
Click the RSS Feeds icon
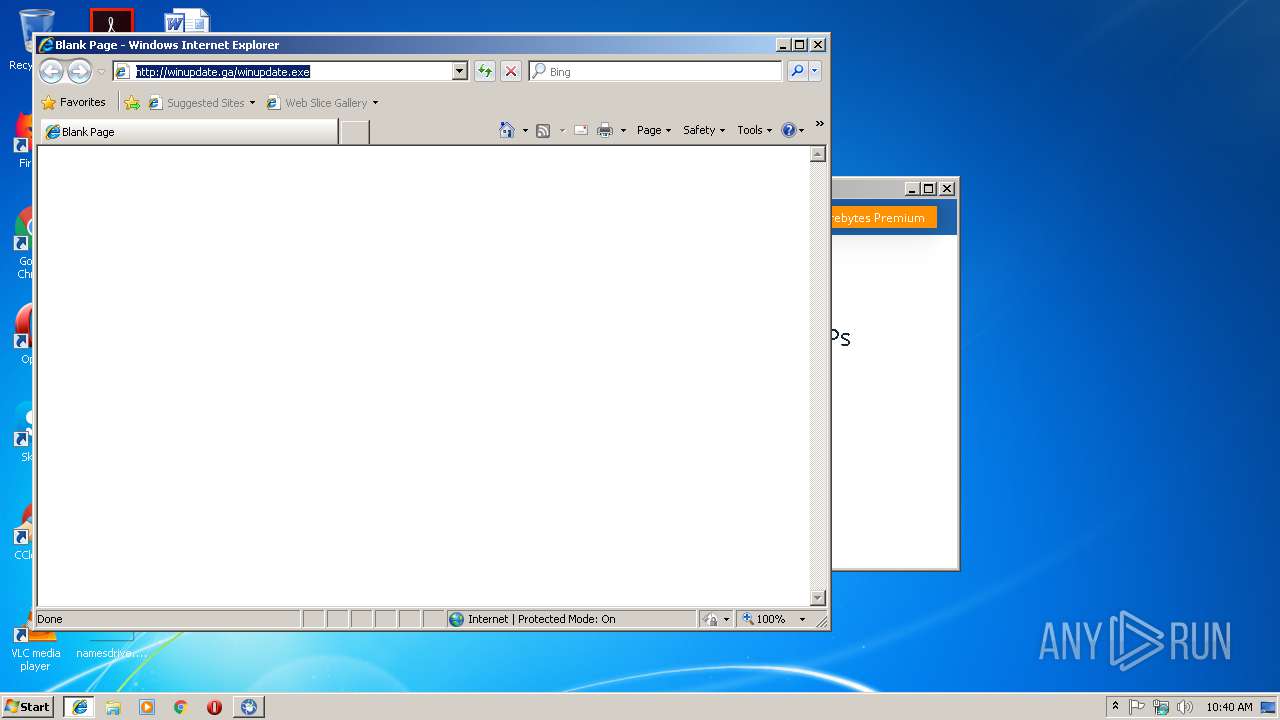coord(543,130)
